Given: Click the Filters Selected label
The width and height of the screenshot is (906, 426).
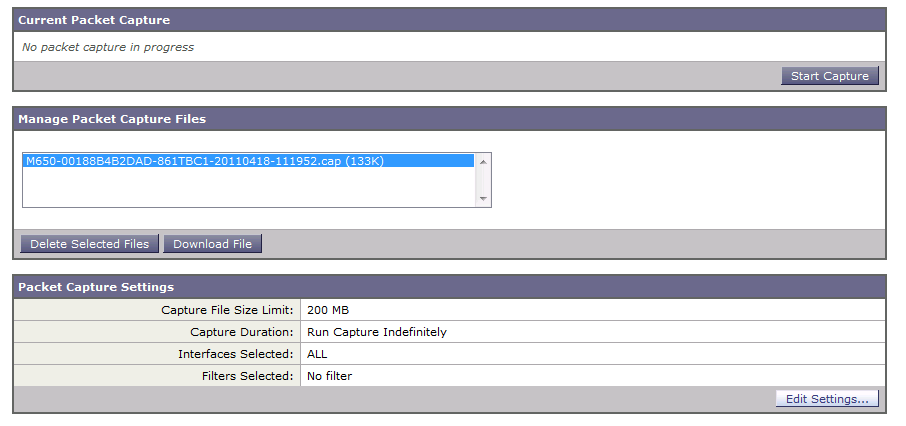Looking at the screenshot, I should pyautogui.click(x=245, y=376).
